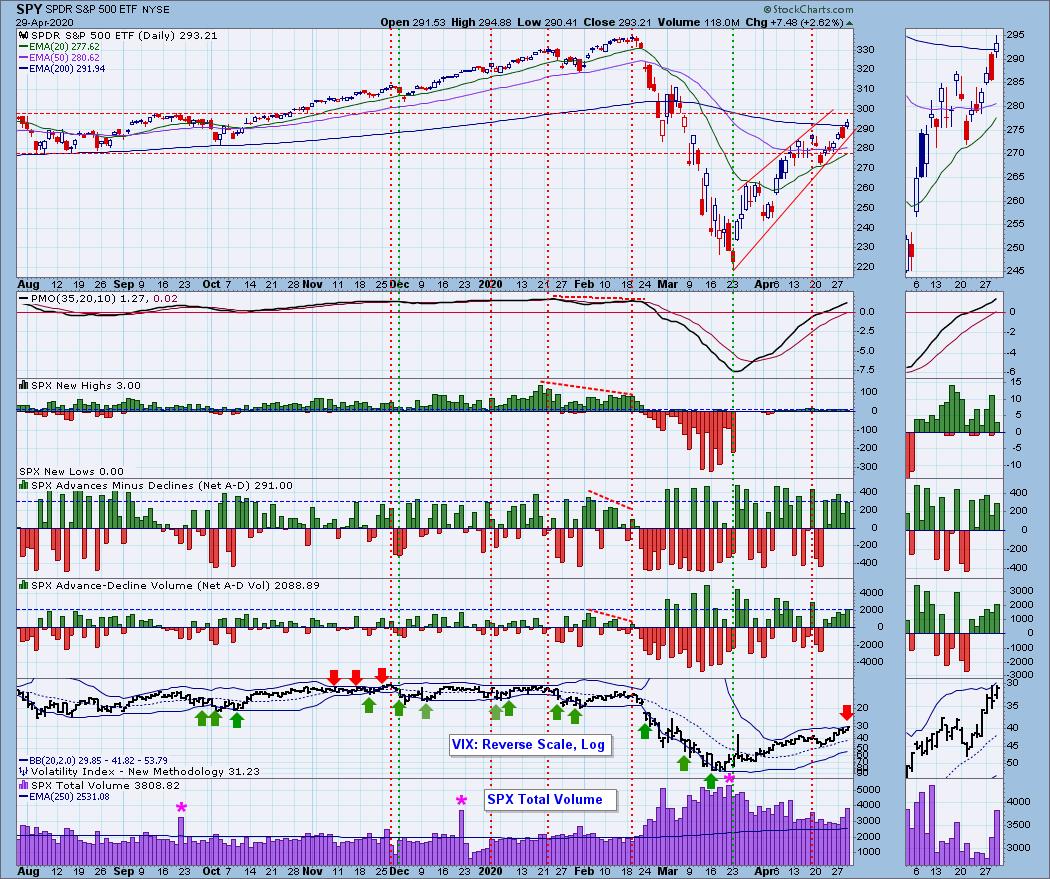The height and width of the screenshot is (879, 1050).
Task: Click the SPX New Lows 0.00 label
Action: [71, 471]
